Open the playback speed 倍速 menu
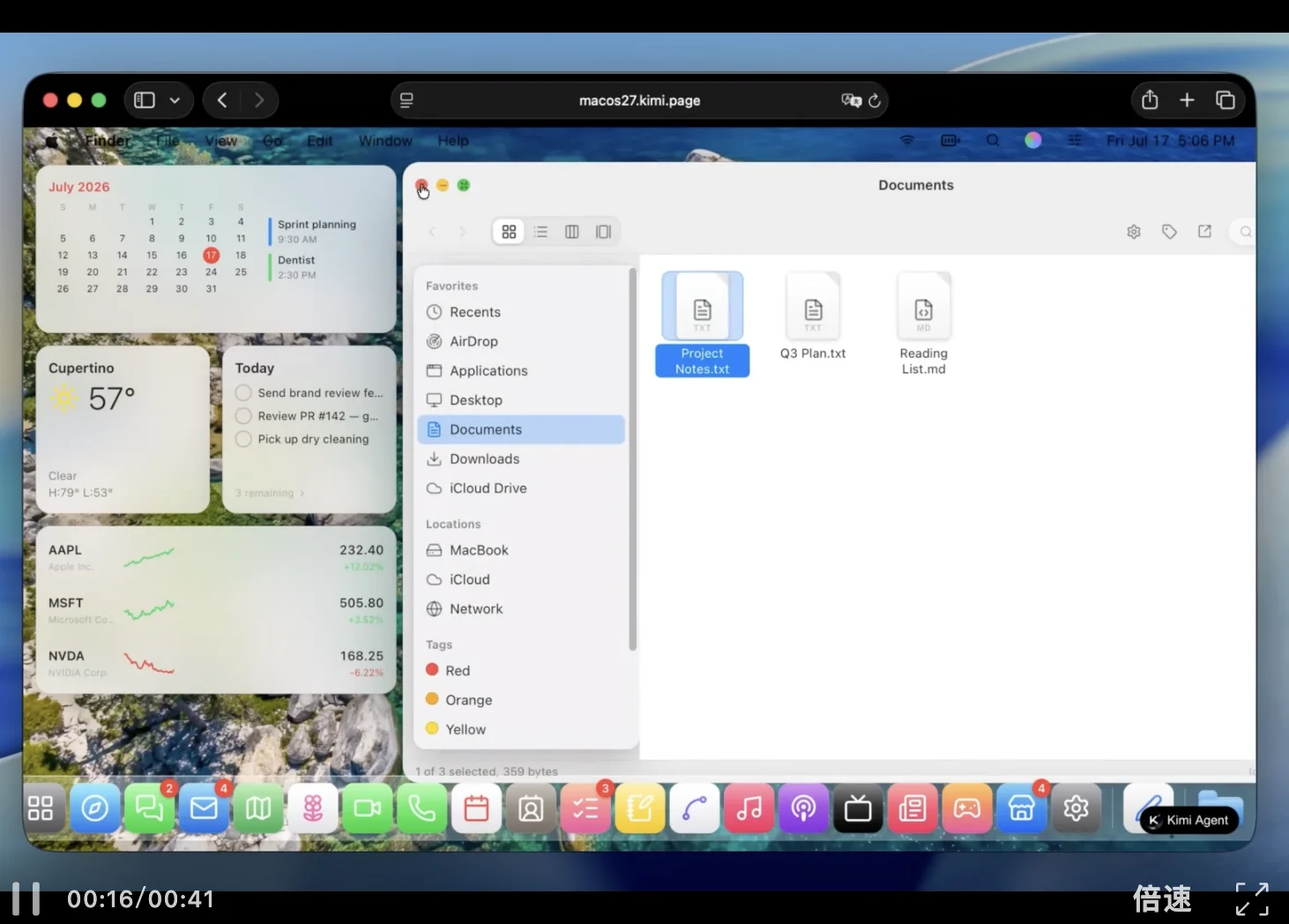 (1162, 898)
